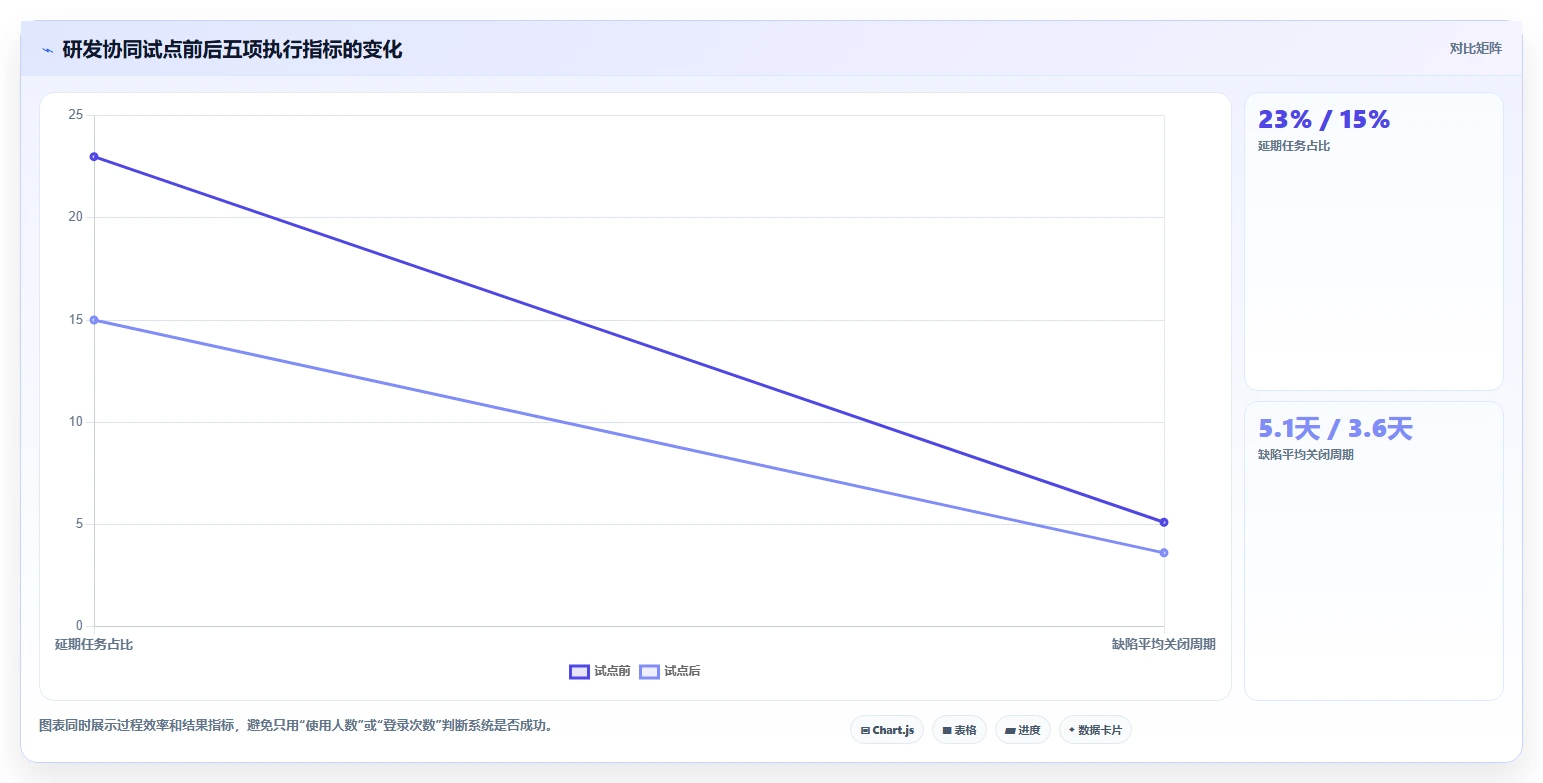The height and width of the screenshot is (783, 1543).
Task: Click the 试点后 data point at 3.6
Action: [1164, 553]
